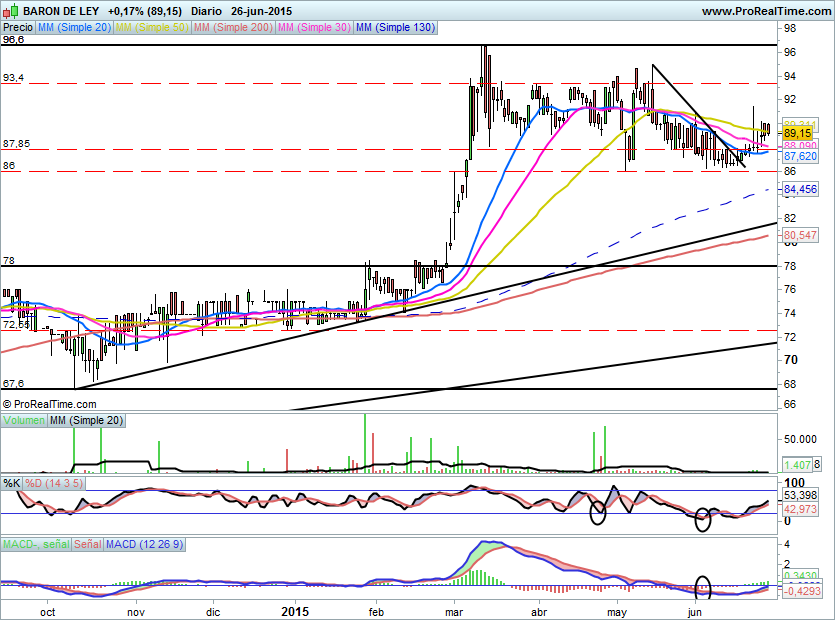Viewport: 835px width, 620px height.
Task: Click the feb month marker
Action: coord(376,612)
